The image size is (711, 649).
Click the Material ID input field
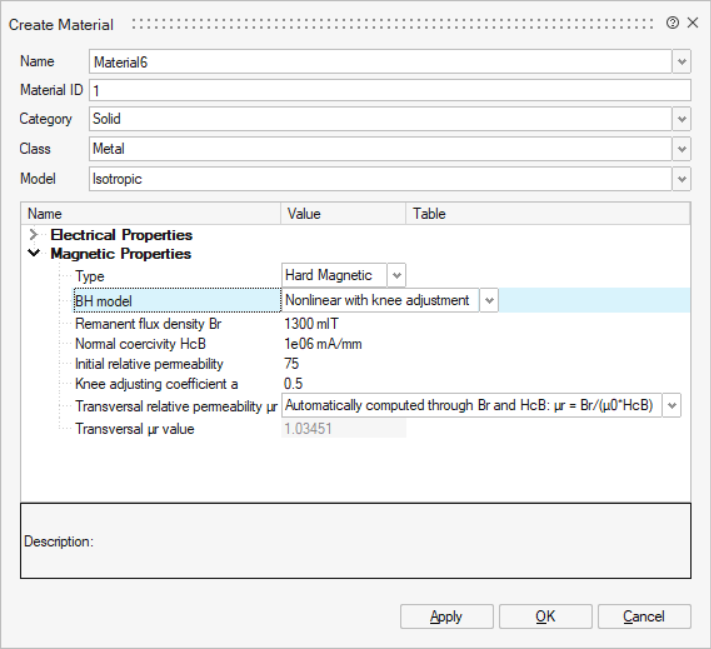[x=390, y=91]
